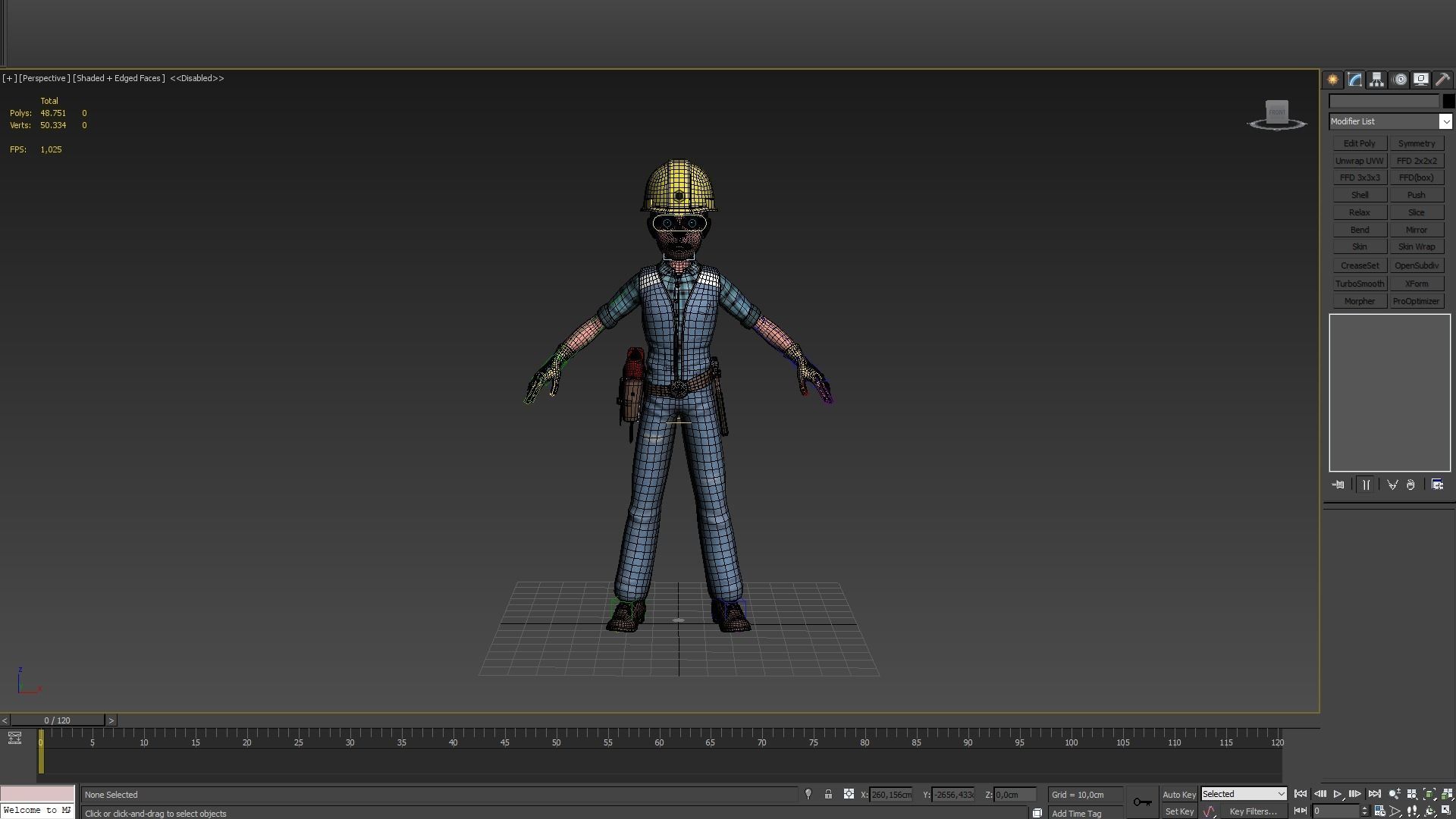Open Configure Modifier Sets icon
Screen dimensions: 1456x819
coord(1437,485)
